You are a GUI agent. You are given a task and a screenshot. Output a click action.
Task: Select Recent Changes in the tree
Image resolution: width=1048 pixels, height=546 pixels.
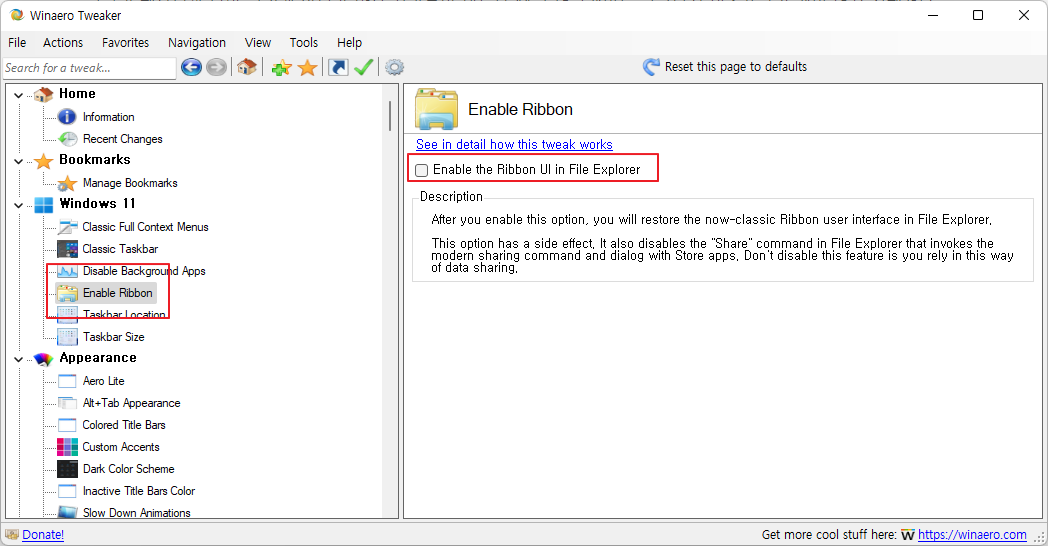(x=122, y=139)
